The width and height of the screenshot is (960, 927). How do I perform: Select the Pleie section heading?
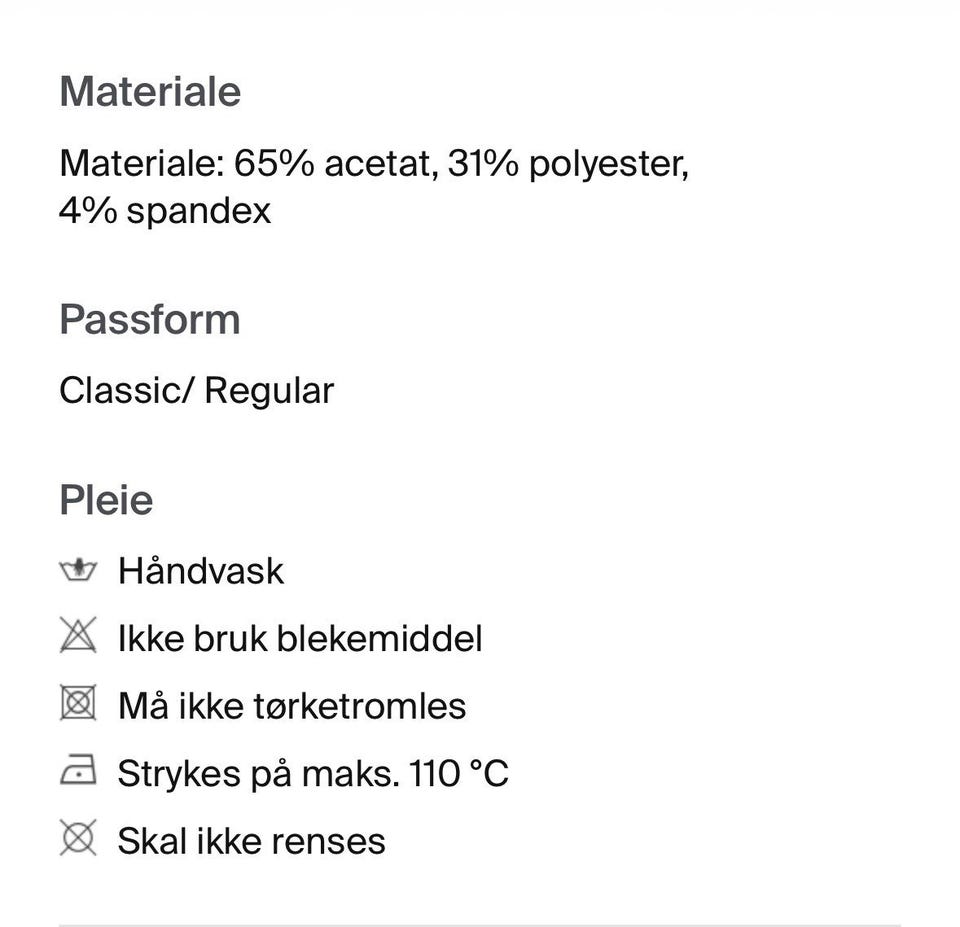tap(106, 500)
